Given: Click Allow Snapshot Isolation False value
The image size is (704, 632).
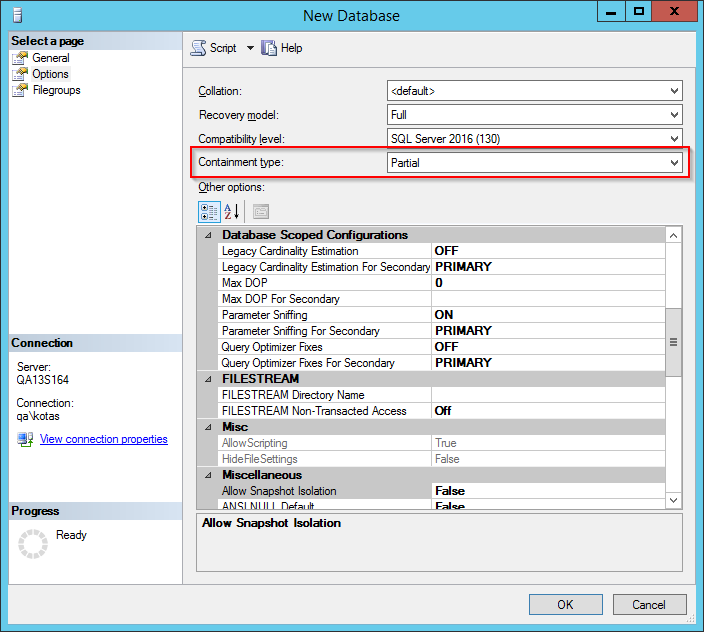Looking at the screenshot, I should (547, 491).
